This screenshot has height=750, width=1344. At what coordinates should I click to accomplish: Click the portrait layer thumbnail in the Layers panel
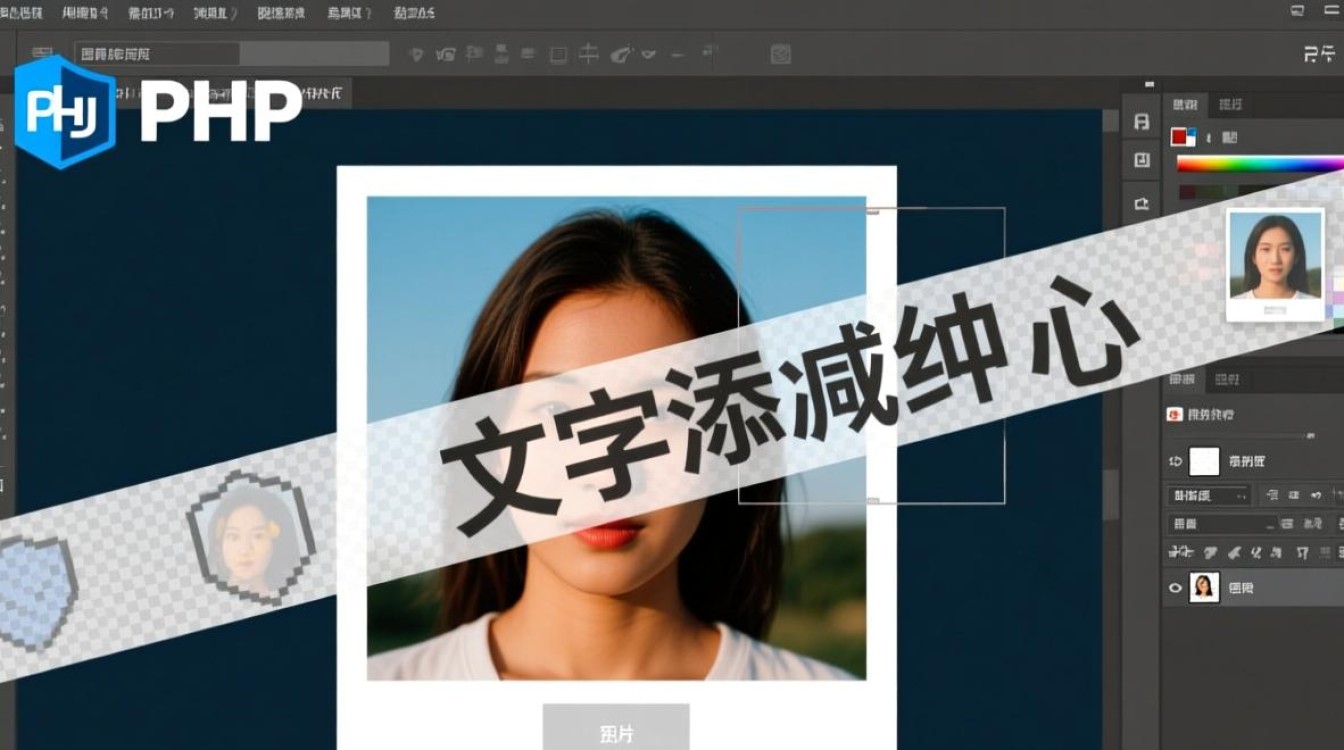point(1205,588)
